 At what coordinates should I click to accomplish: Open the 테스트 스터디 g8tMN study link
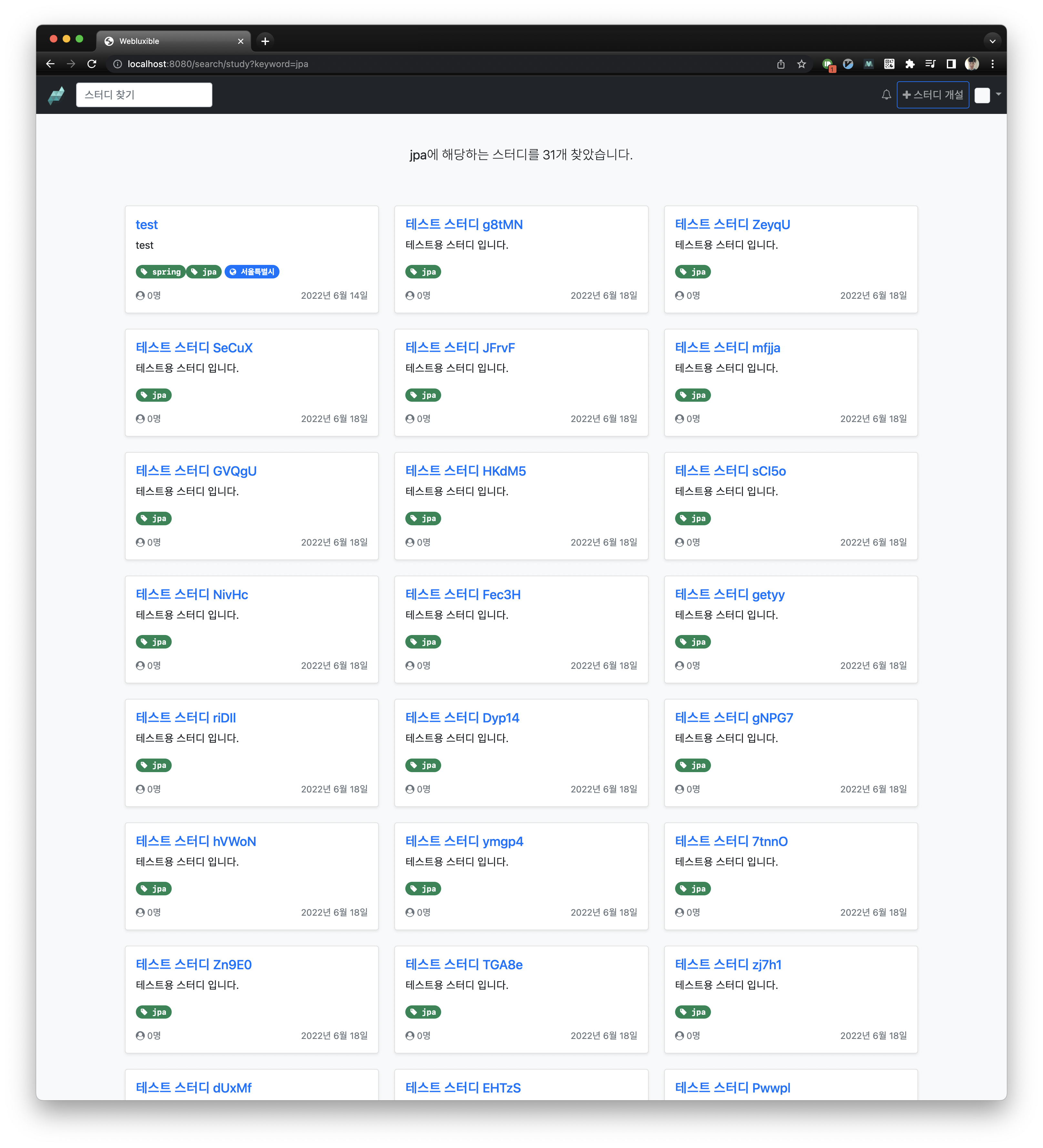464,224
